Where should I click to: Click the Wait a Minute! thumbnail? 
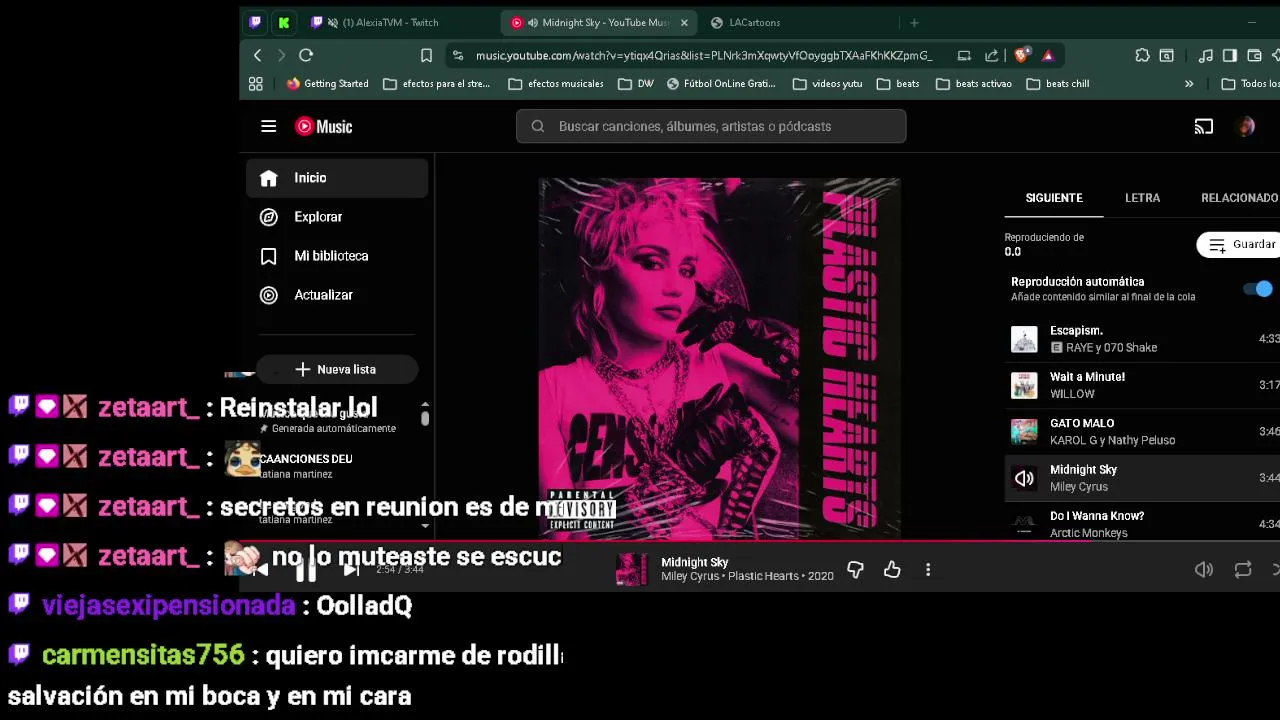click(1024, 385)
